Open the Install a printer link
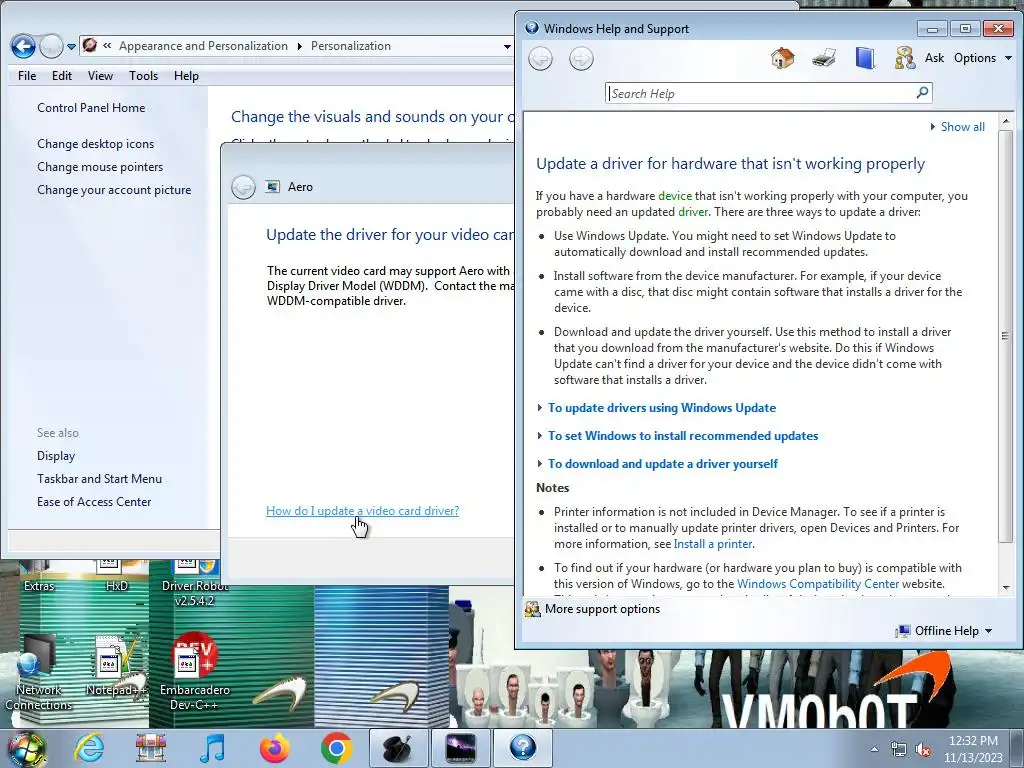Image resolution: width=1024 pixels, height=768 pixels. [x=713, y=544]
